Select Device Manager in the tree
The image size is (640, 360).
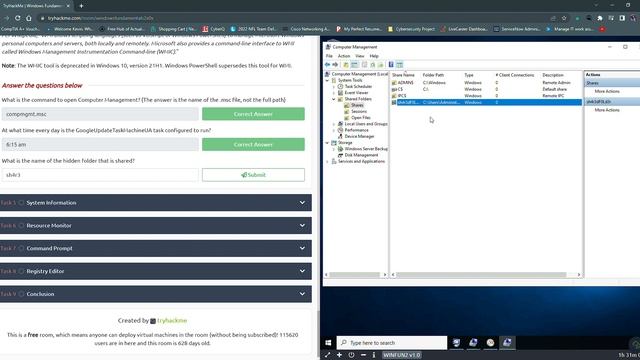click(359, 136)
